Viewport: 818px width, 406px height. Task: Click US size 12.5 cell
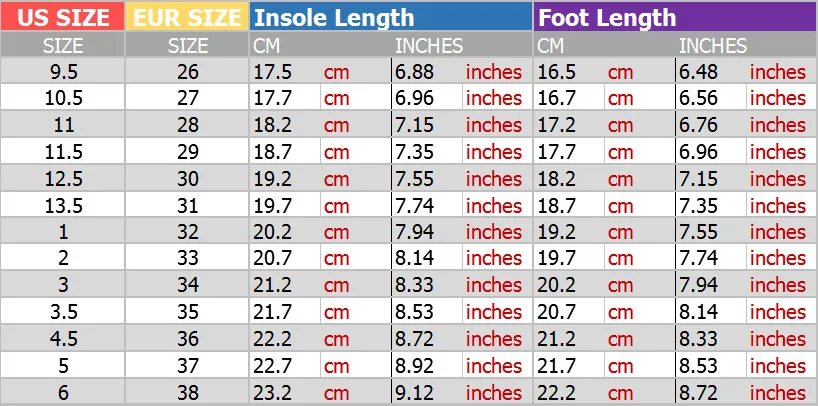click(x=62, y=179)
